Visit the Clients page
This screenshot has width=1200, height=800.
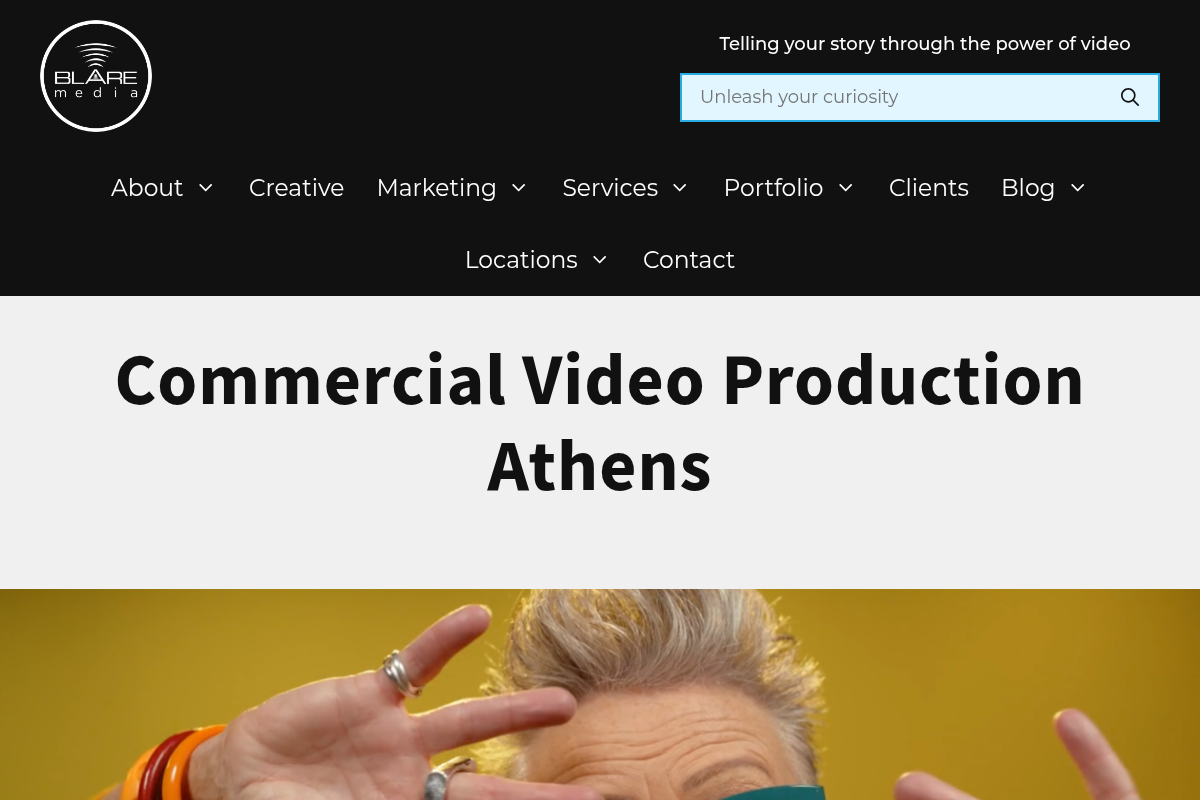(x=929, y=188)
